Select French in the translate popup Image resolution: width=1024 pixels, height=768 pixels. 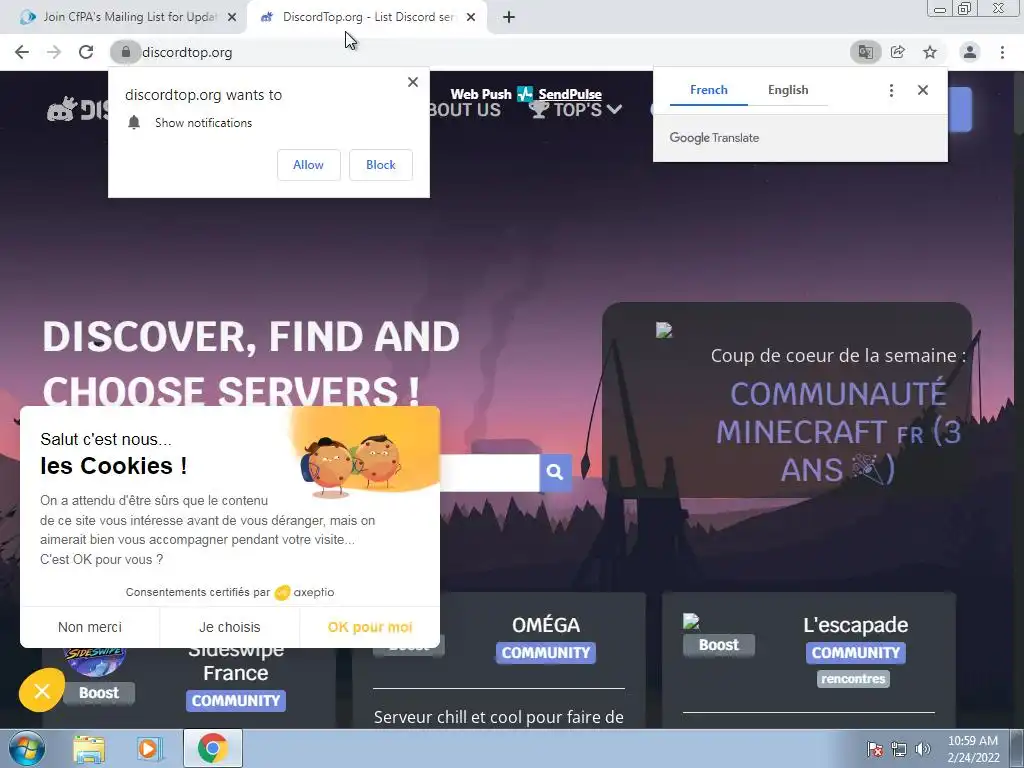pos(709,90)
